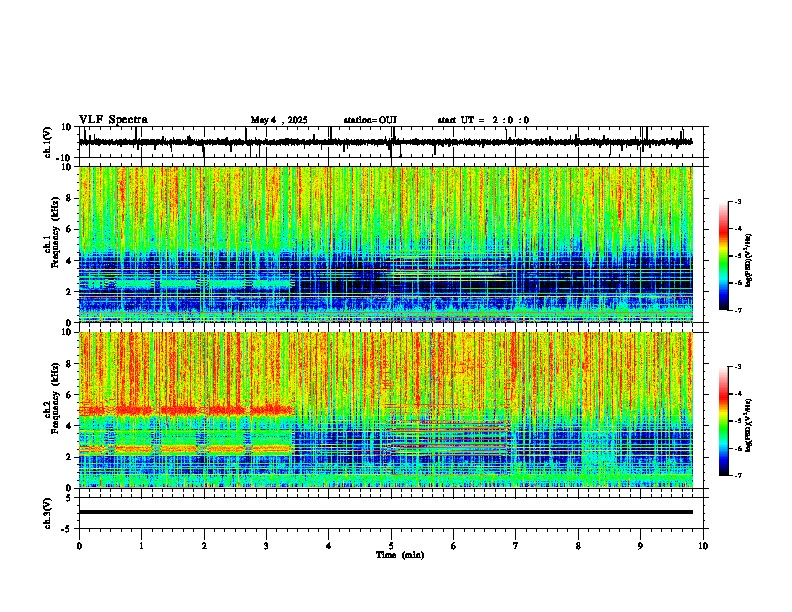Click the ch.1 colorbar log(PSD) label
The width and height of the screenshot is (792, 612).
pyautogui.click(x=749, y=260)
